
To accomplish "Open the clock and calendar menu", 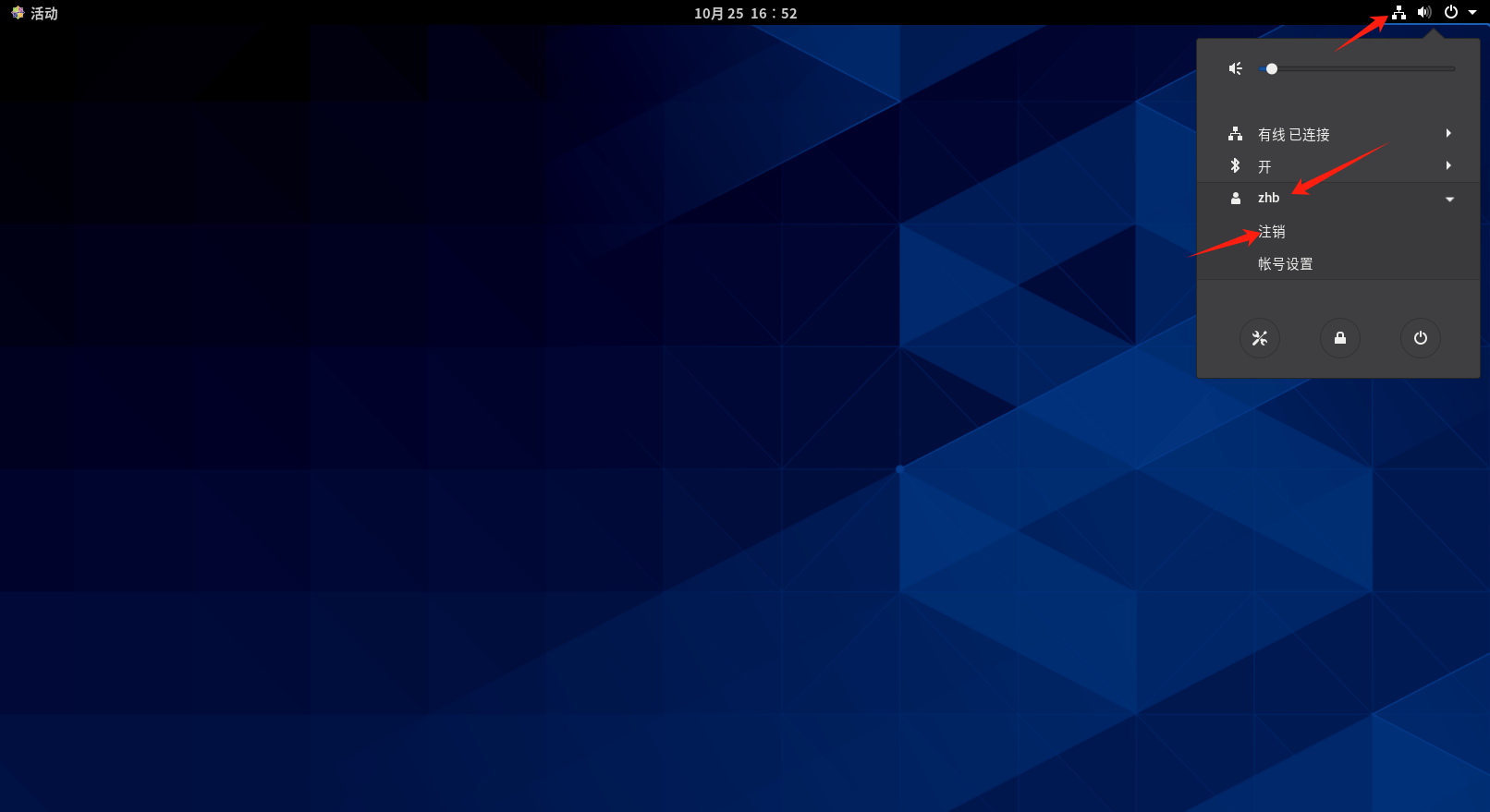I will [x=745, y=13].
